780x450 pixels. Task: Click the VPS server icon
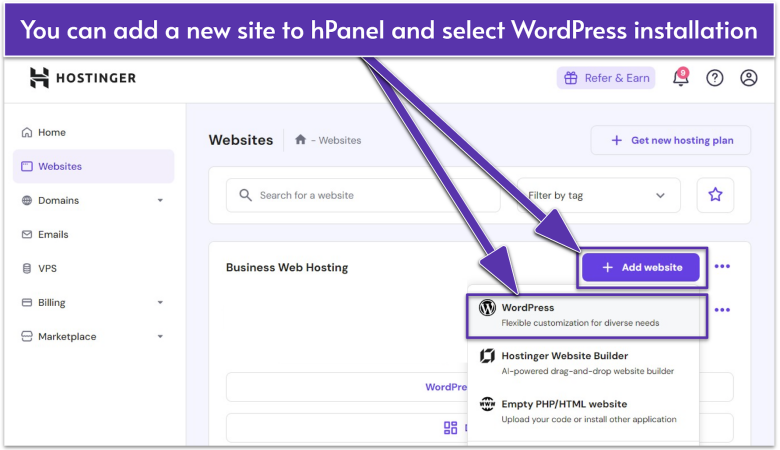click(27, 269)
